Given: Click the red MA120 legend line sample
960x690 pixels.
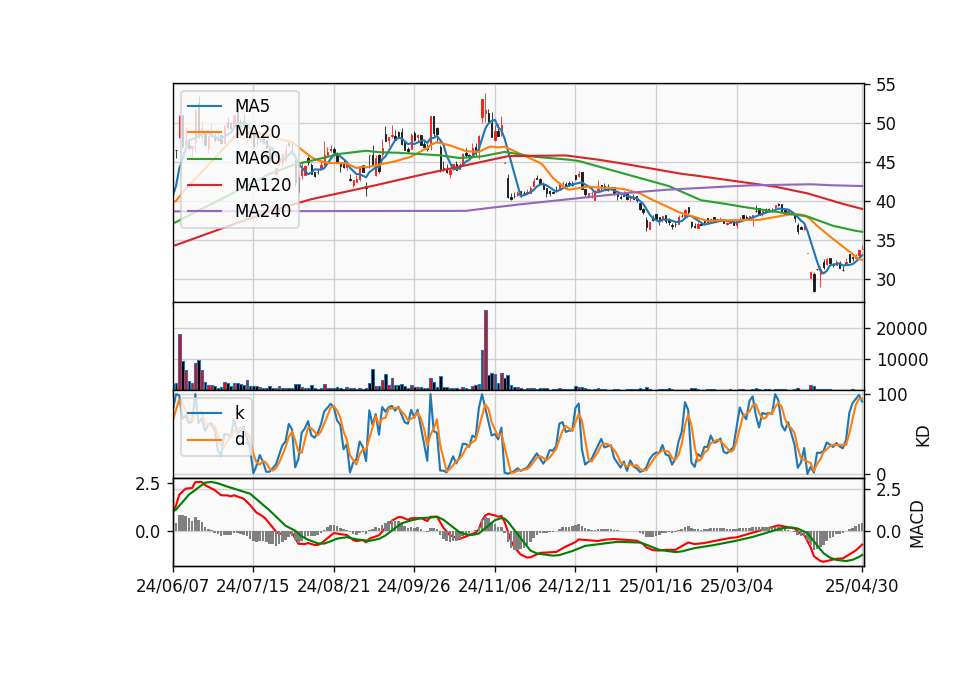Looking at the screenshot, I should [x=204, y=185].
